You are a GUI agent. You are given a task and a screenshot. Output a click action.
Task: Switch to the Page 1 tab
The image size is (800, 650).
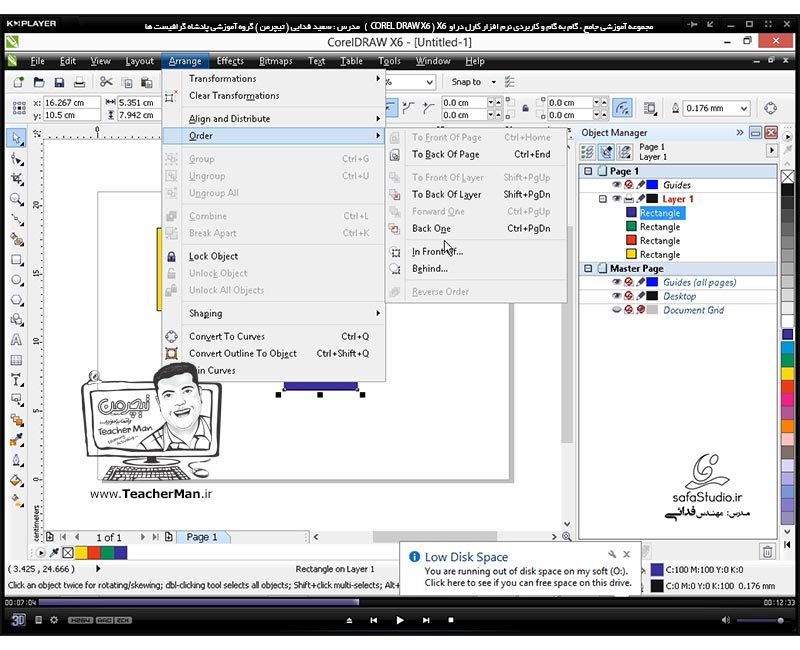coord(202,537)
